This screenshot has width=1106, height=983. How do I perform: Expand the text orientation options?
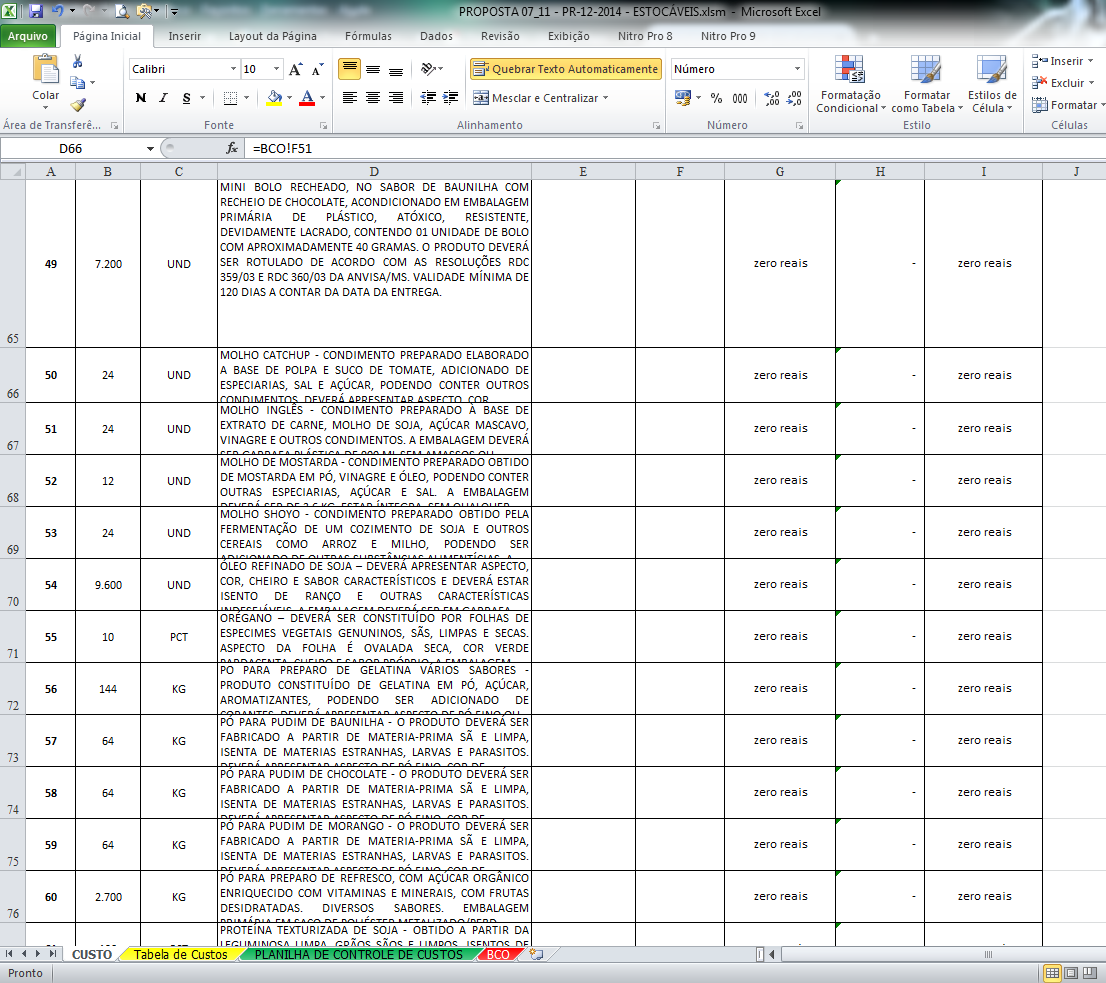point(431,69)
